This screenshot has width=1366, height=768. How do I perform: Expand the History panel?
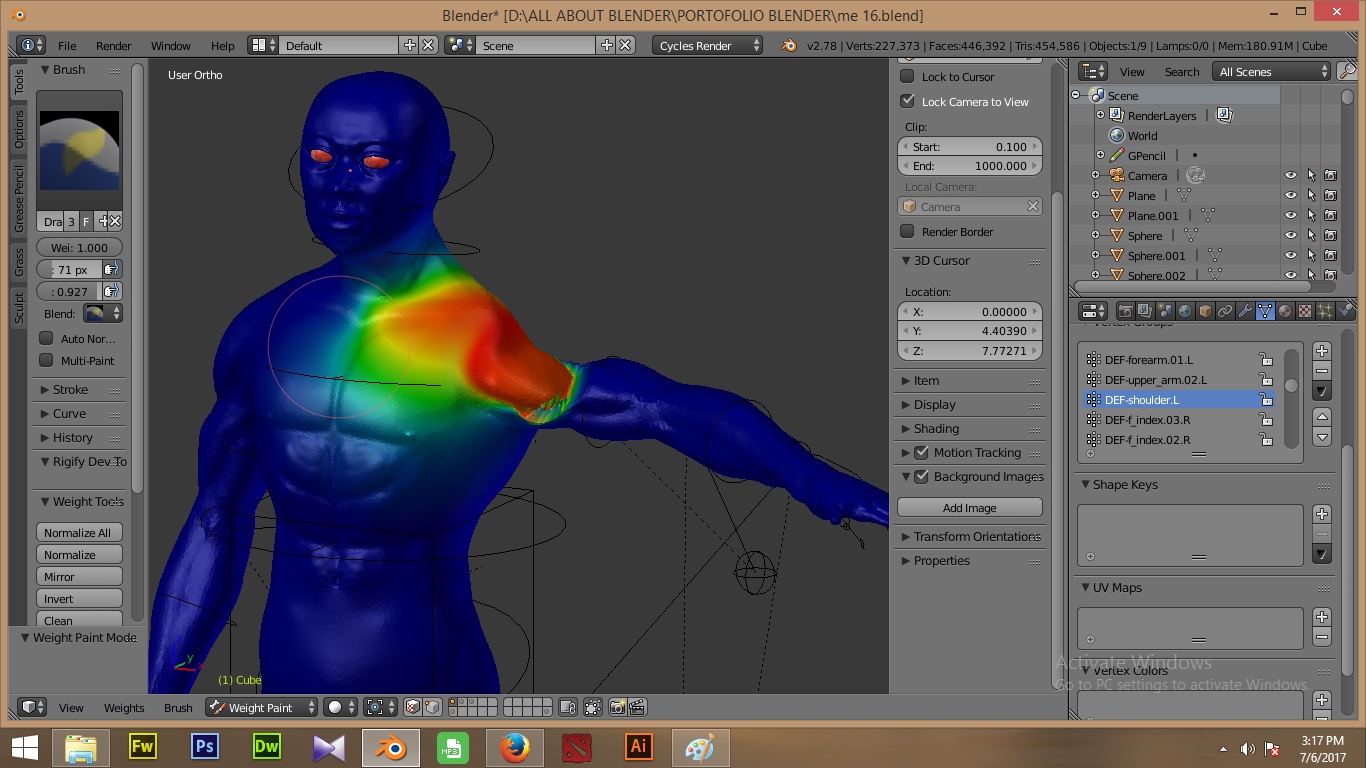[x=72, y=437]
